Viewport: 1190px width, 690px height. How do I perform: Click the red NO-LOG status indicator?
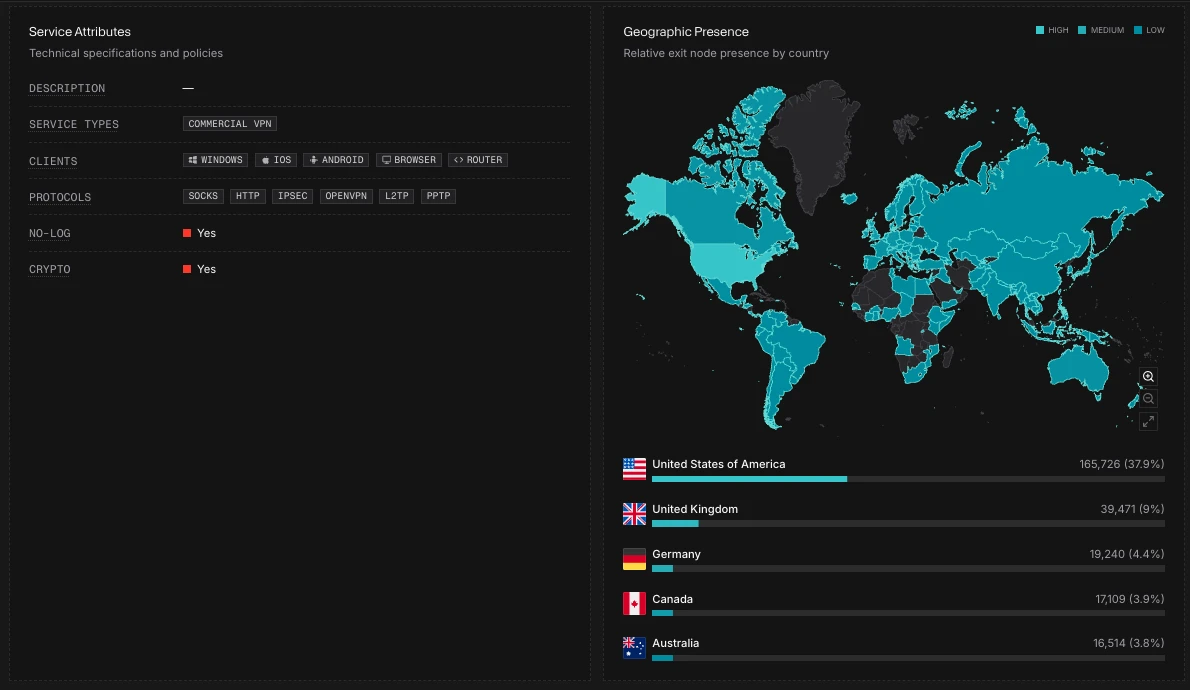pyautogui.click(x=187, y=233)
